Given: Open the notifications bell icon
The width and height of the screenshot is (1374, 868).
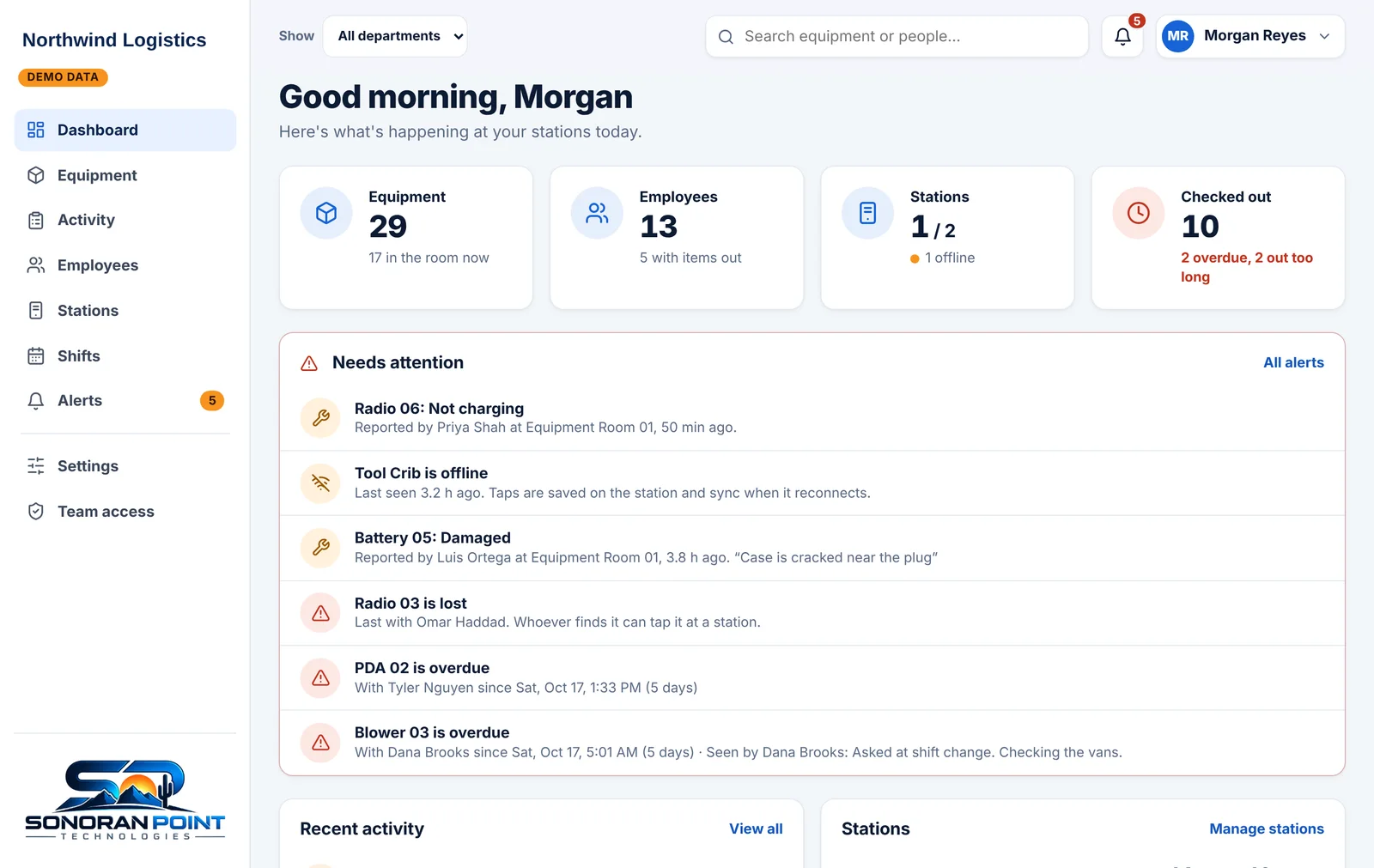Looking at the screenshot, I should (x=1122, y=36).
